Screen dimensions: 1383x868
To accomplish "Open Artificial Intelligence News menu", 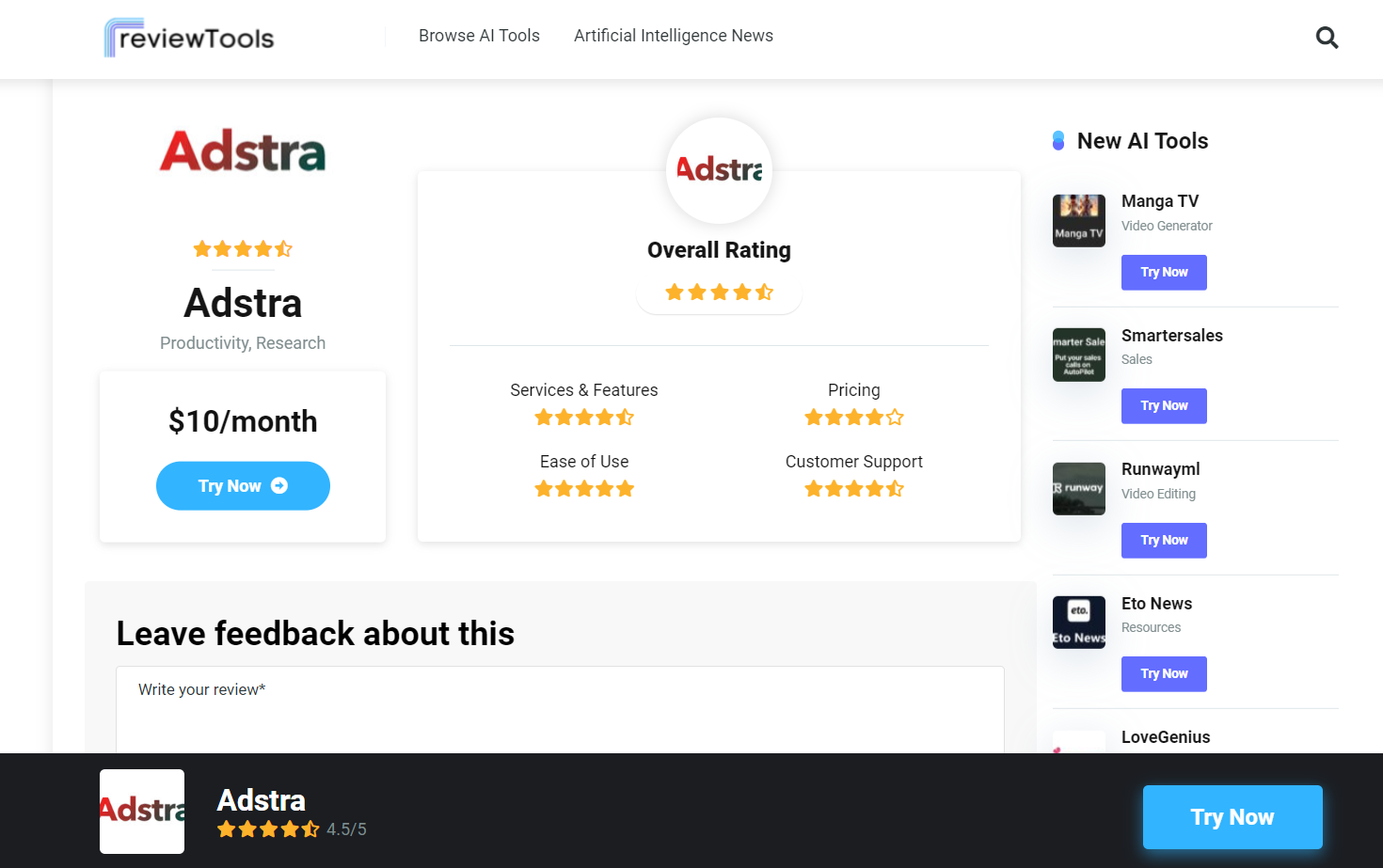I will click(x=674, y=36).
